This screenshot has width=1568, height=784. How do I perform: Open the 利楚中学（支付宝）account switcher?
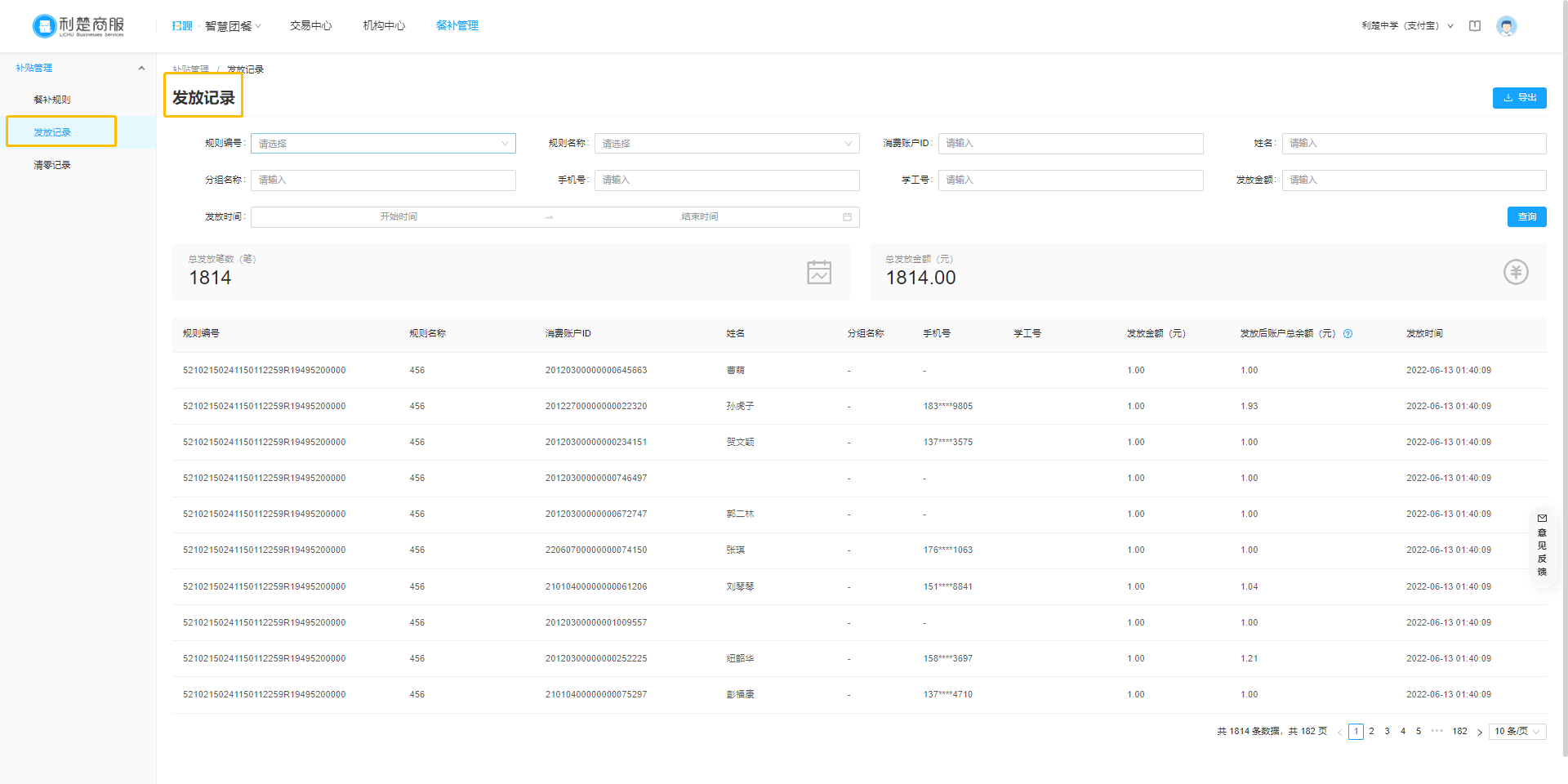tap(1407, 26)
